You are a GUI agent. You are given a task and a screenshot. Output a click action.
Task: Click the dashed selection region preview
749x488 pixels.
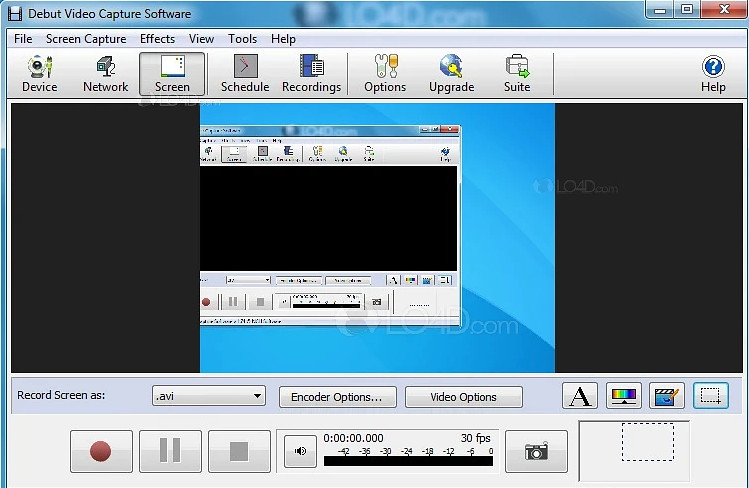[x=648, y=442]
